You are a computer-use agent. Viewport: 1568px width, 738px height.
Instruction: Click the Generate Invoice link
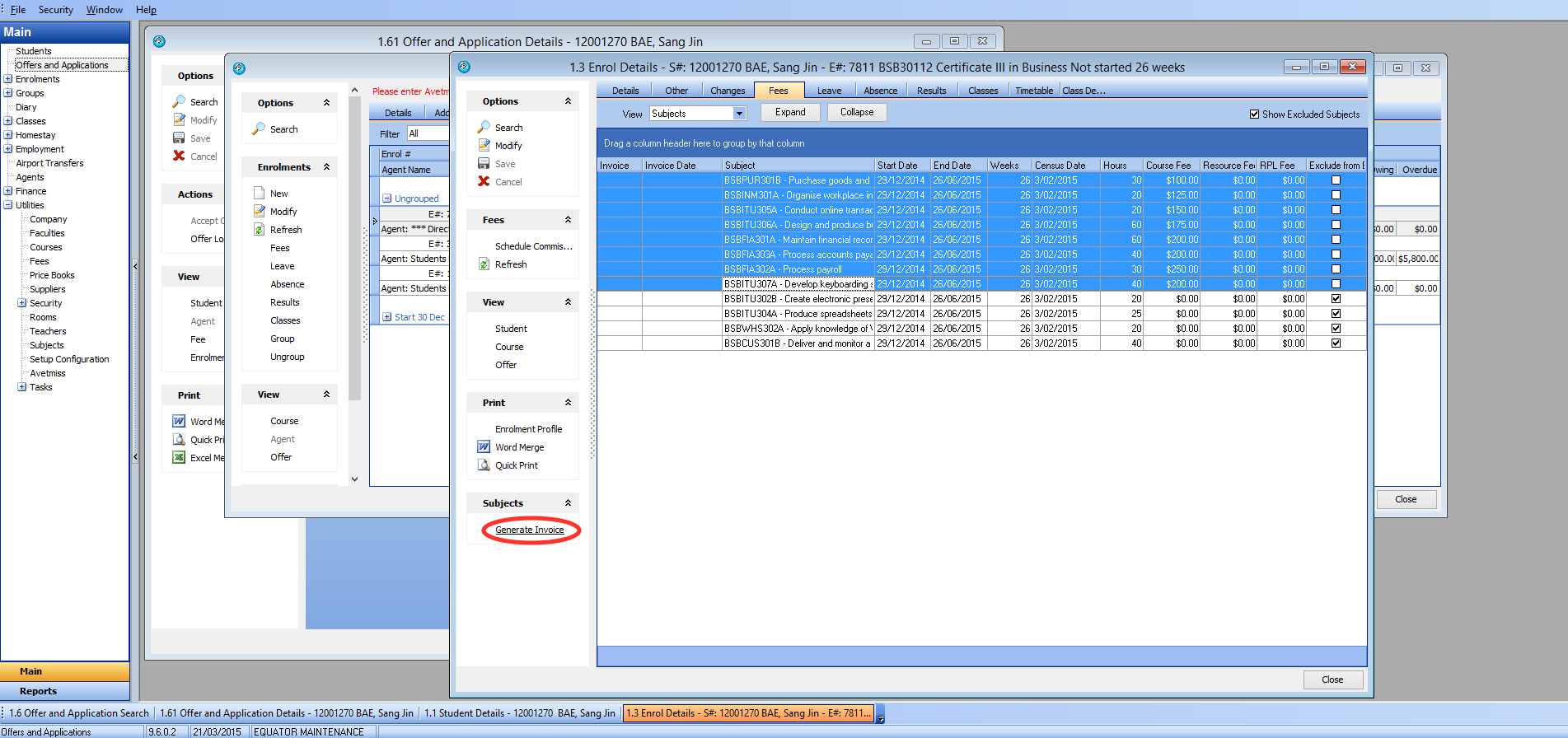(x=529, y=530)
